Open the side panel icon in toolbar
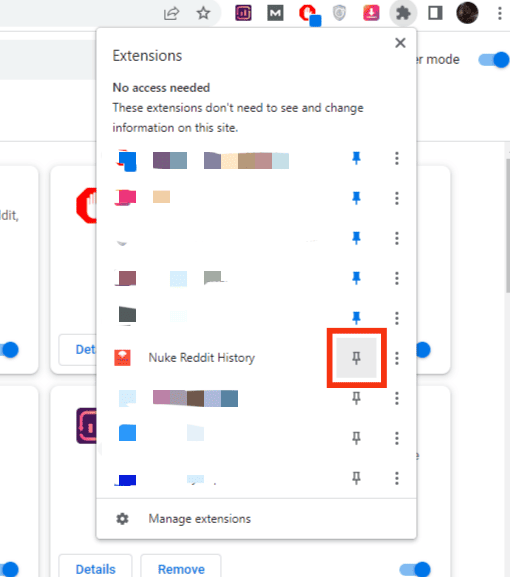 (x=435, y=14)
